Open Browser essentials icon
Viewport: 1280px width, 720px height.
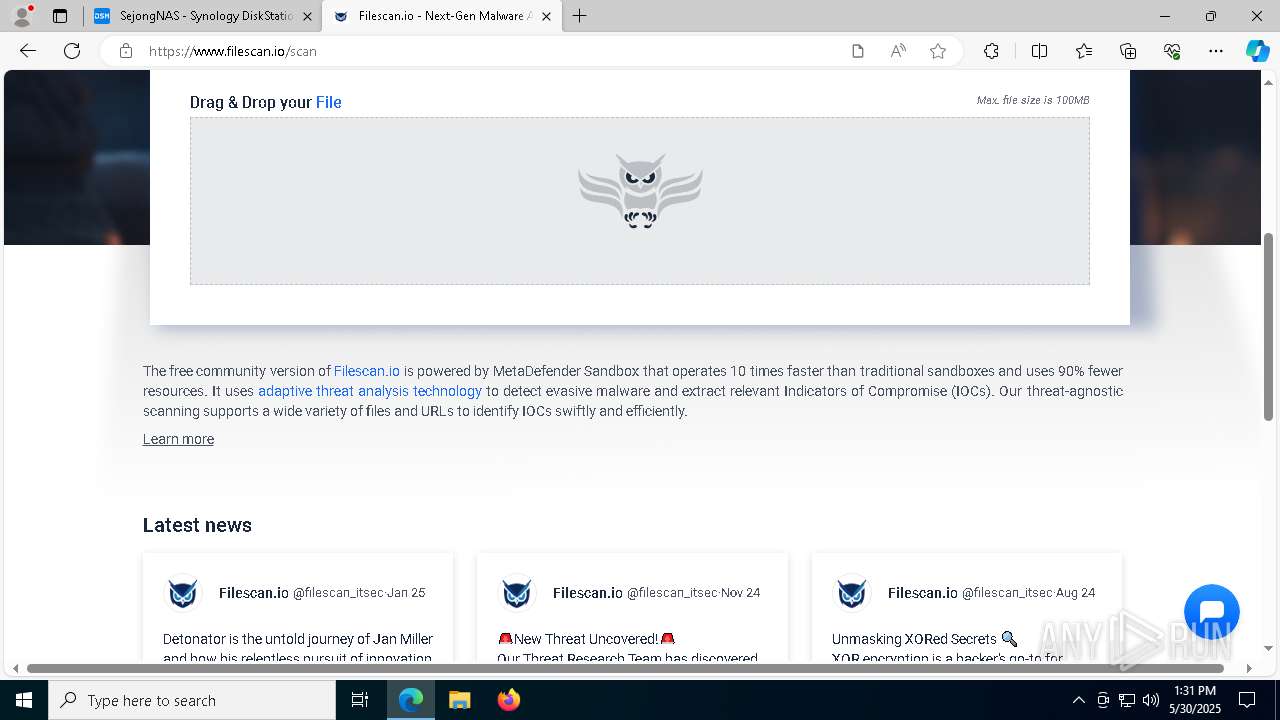tap(1172, 51)
